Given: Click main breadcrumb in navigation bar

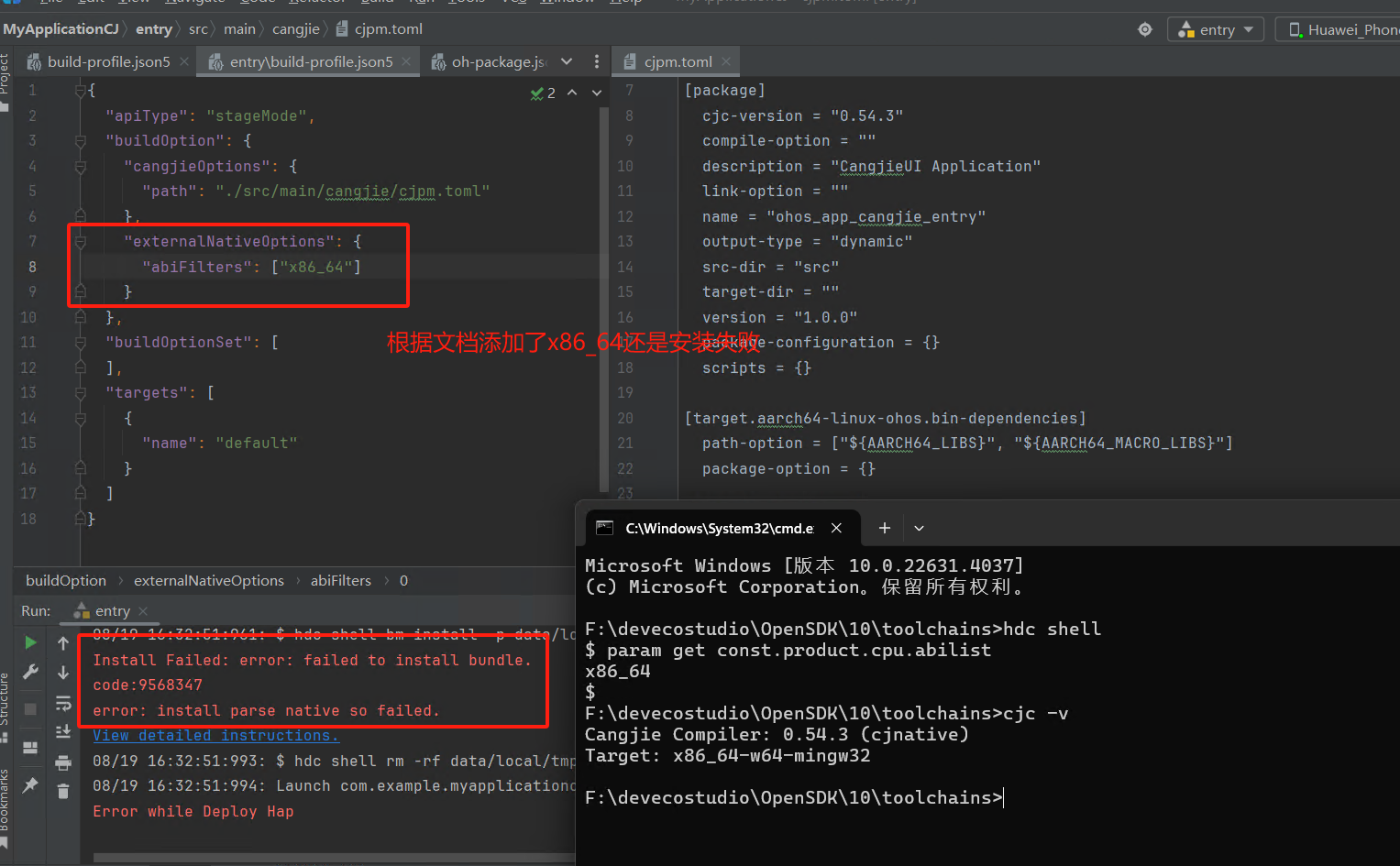Looking at the screenshot, I should pos(239,29).
